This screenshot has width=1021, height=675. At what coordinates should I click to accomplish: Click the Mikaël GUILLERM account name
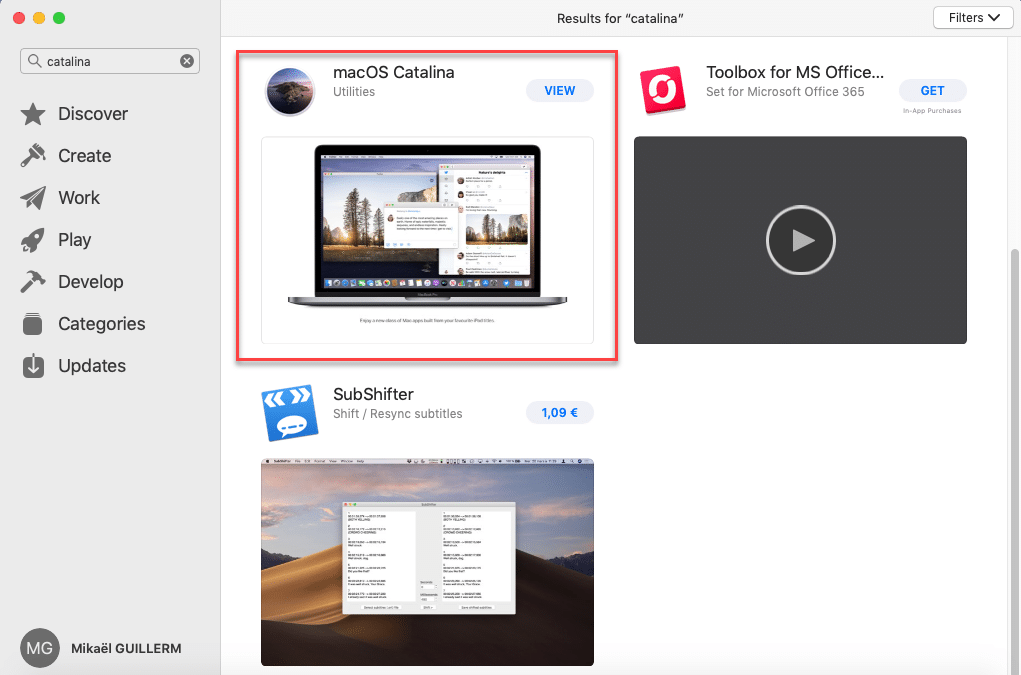coord(126,648)
